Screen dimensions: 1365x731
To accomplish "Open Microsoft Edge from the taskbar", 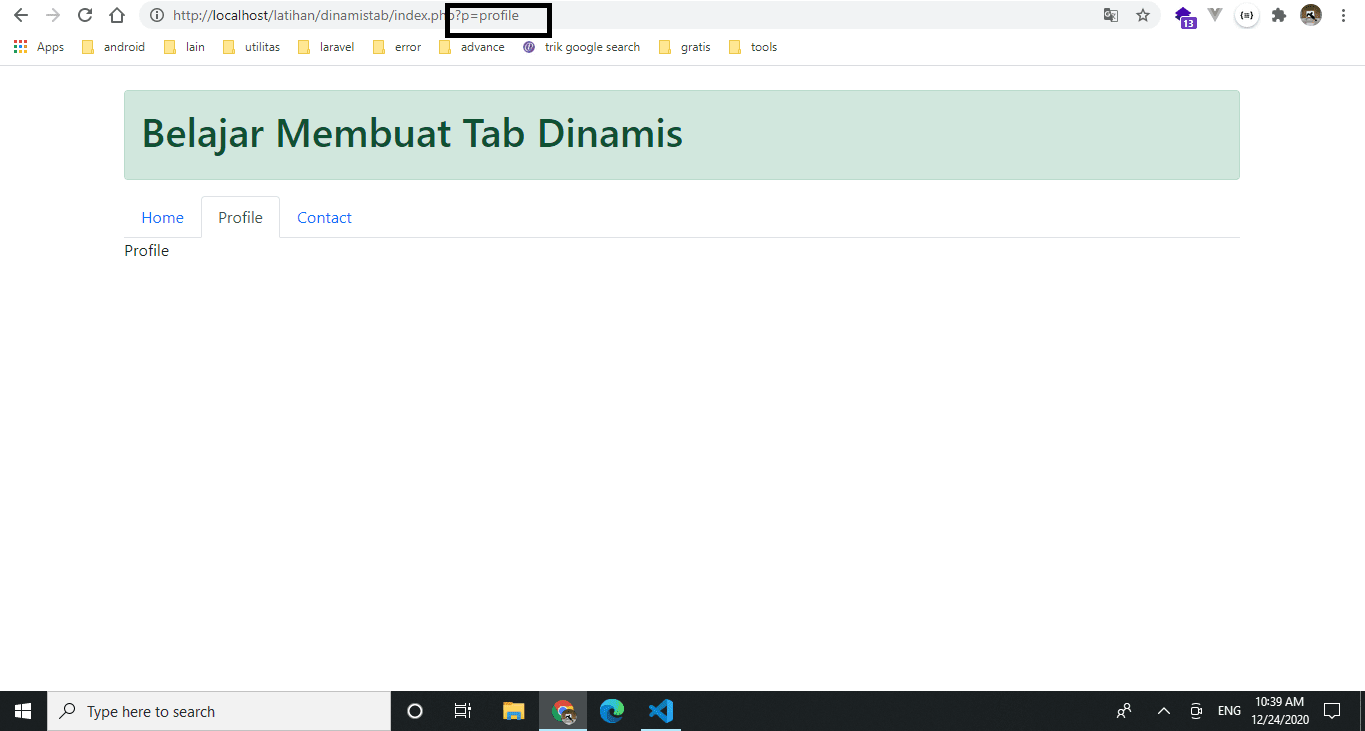I will pyautogui.click(x=611, y=711).
